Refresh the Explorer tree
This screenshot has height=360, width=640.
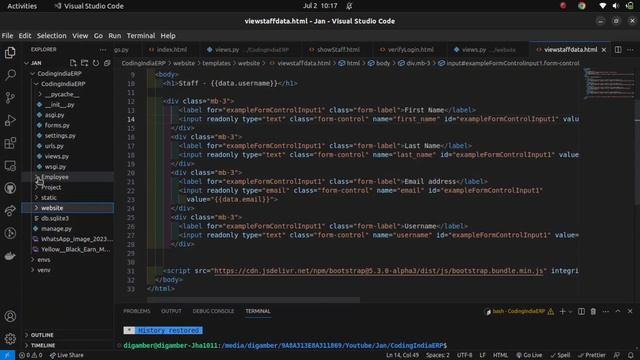tap(96, 63)
